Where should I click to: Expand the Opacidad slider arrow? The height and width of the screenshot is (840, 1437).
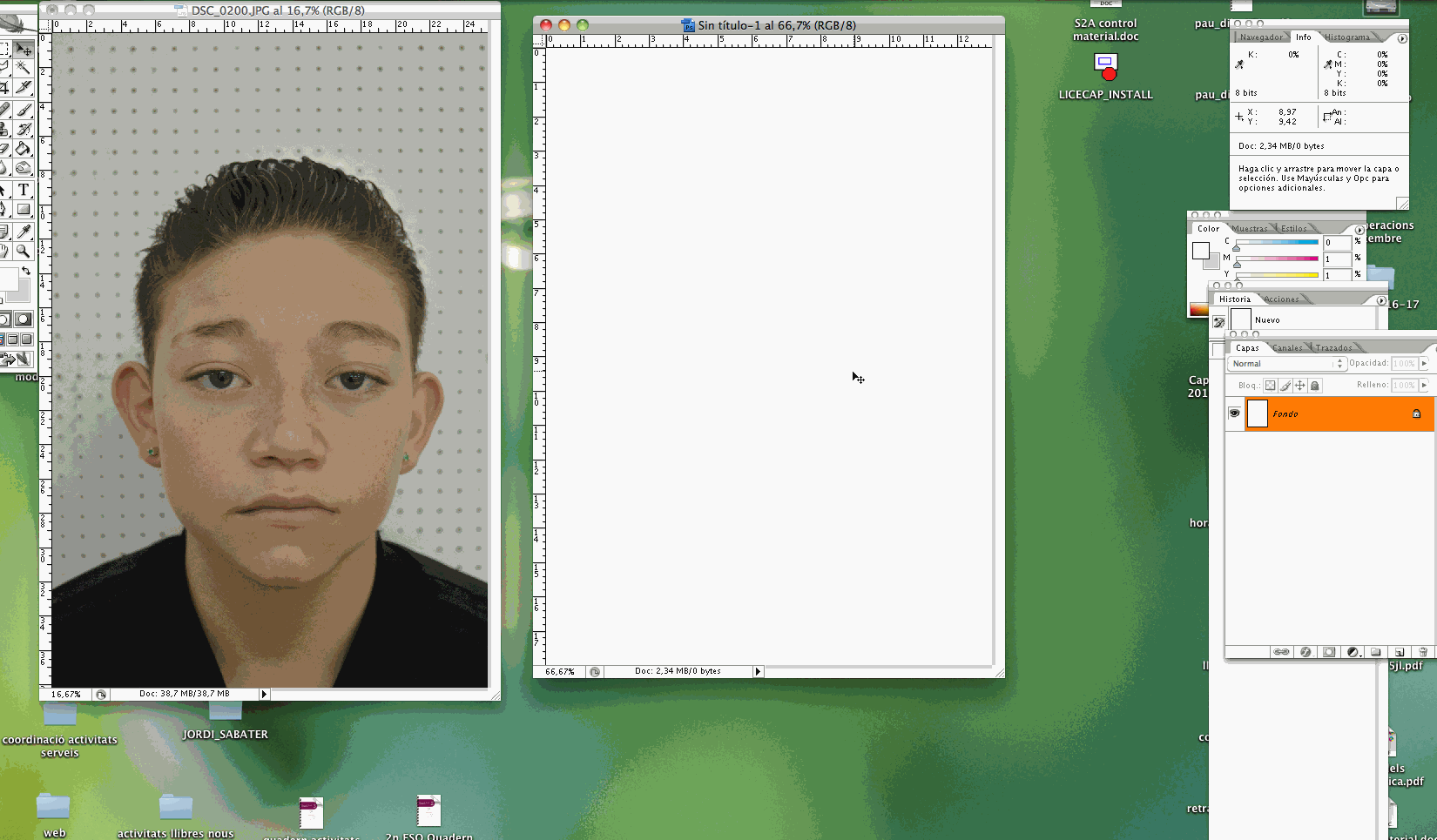(x=1425, y=364)
